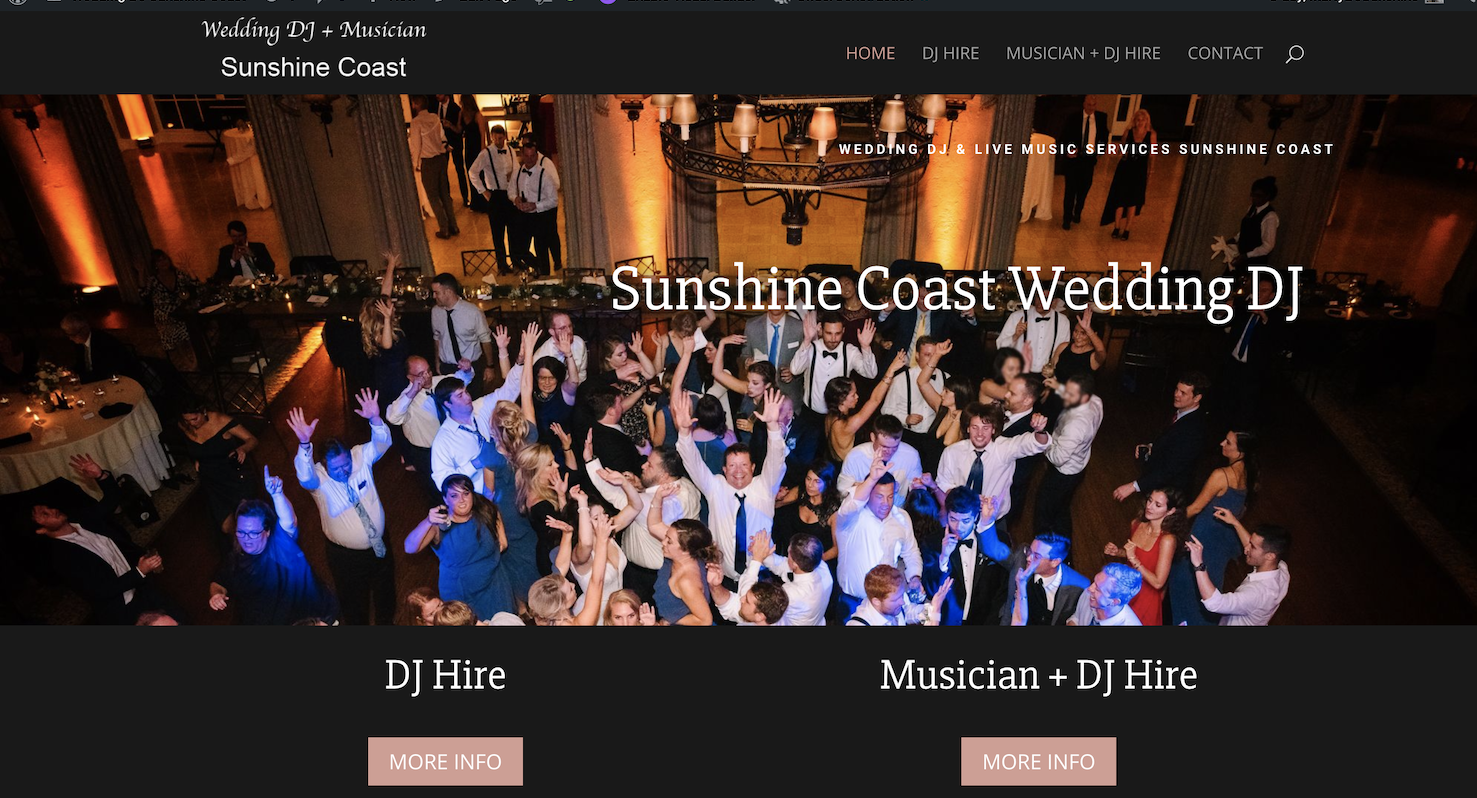This screenshot has width=1477, height=798.
Task: Click MORE INFO under Musician + DJ Hire
Action: (x=1038, y=761)
